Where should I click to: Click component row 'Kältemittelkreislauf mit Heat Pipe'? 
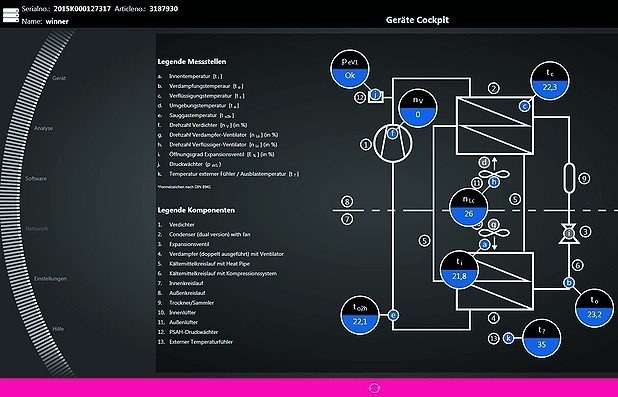pyautogui.click(x=204, y=264)
